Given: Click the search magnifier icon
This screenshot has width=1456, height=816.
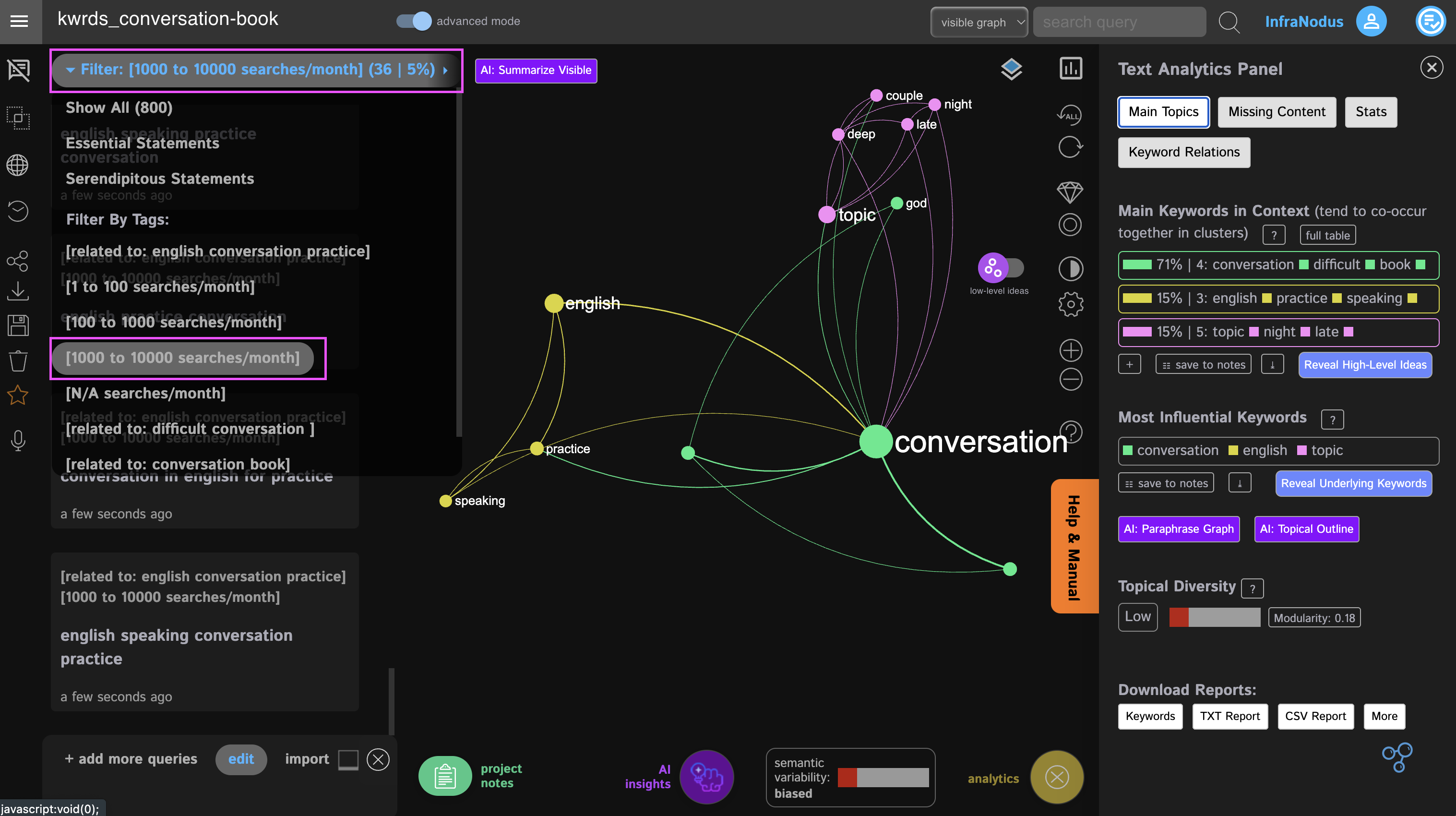Looking at the screenshot, I should coord(1229,22).
